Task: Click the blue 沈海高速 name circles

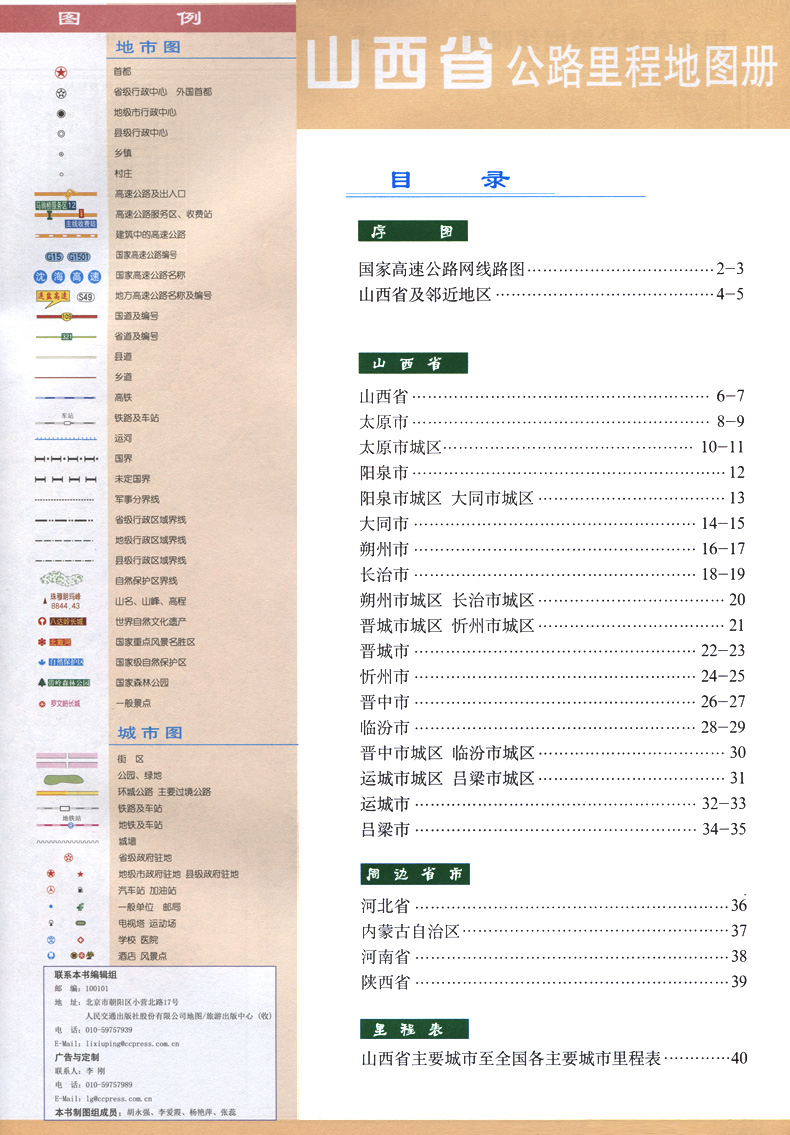Action: [67, 277]
